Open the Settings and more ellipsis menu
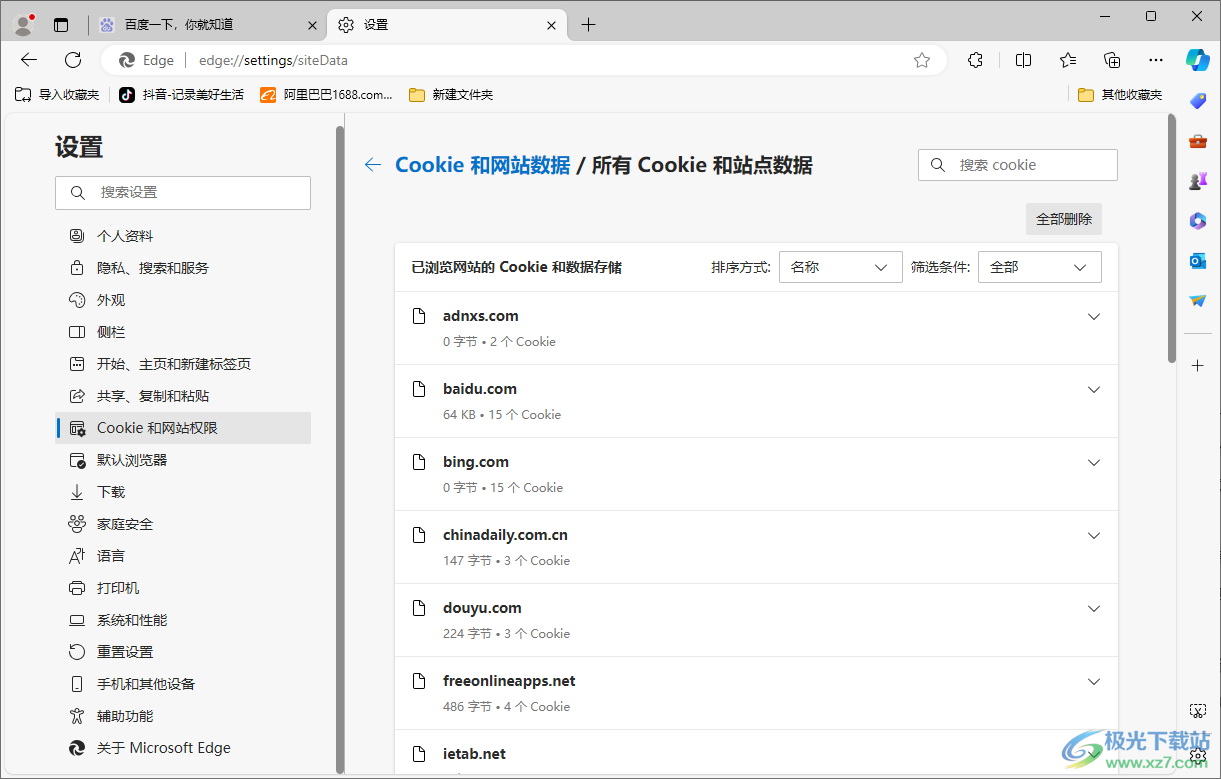 1156,60
